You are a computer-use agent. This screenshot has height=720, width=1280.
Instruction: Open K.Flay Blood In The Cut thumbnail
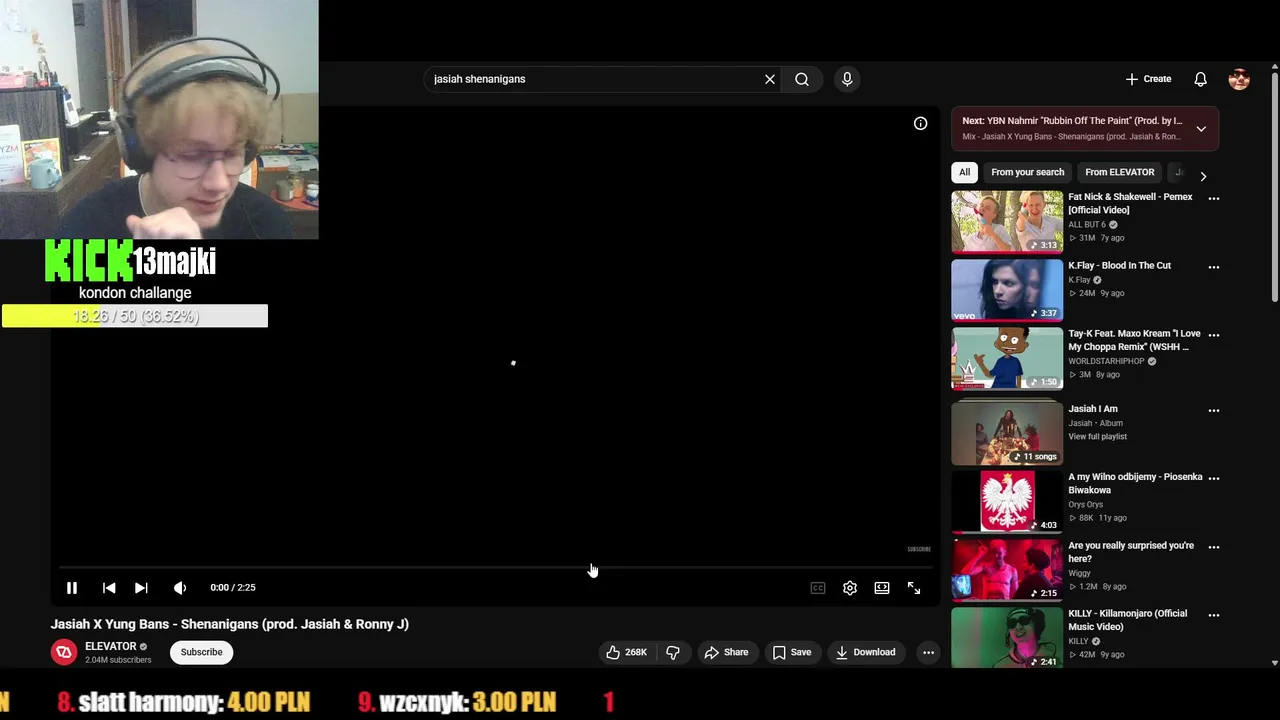(x=1007, y=290)
